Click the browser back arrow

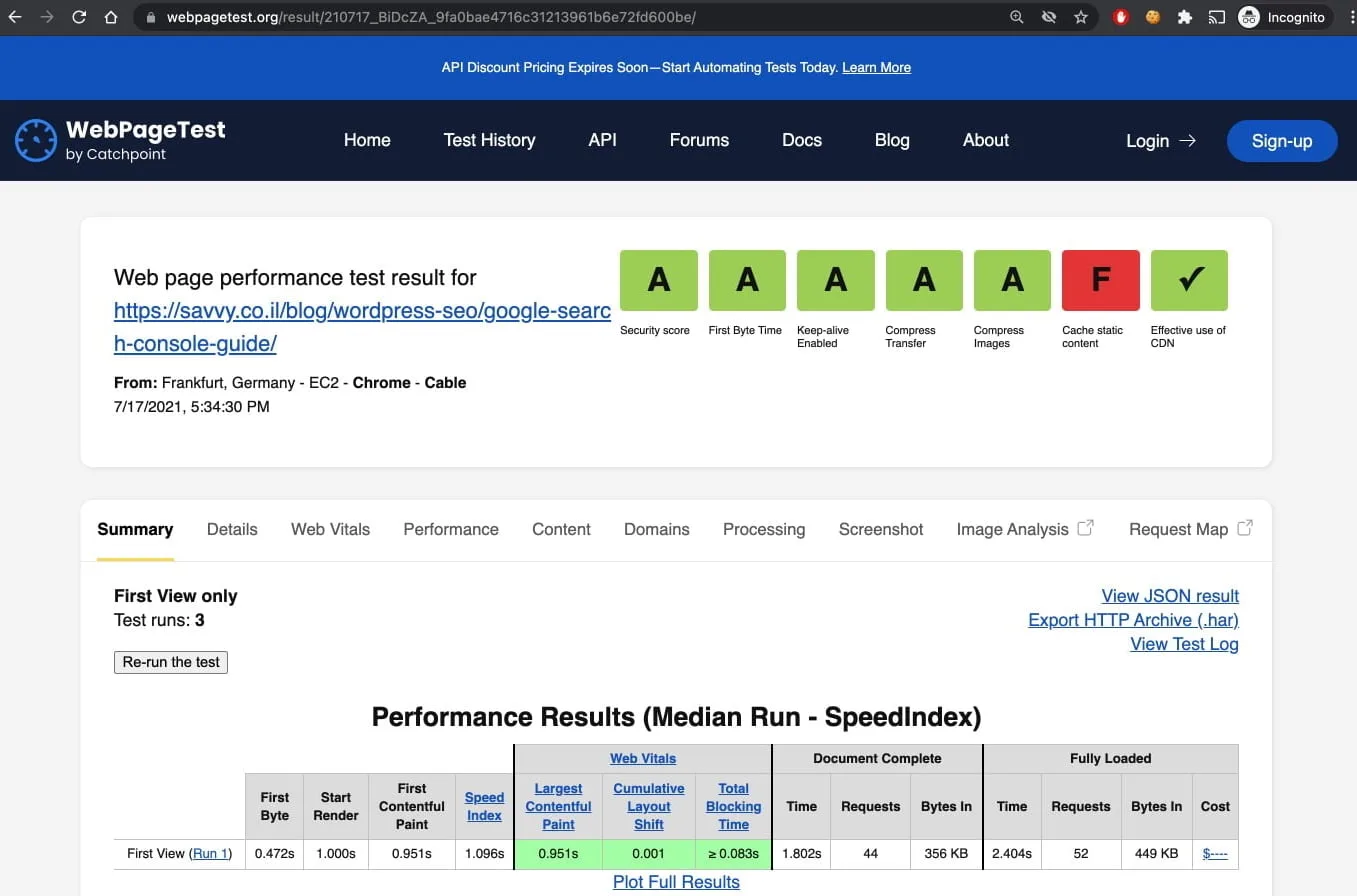tap(14, 17)
